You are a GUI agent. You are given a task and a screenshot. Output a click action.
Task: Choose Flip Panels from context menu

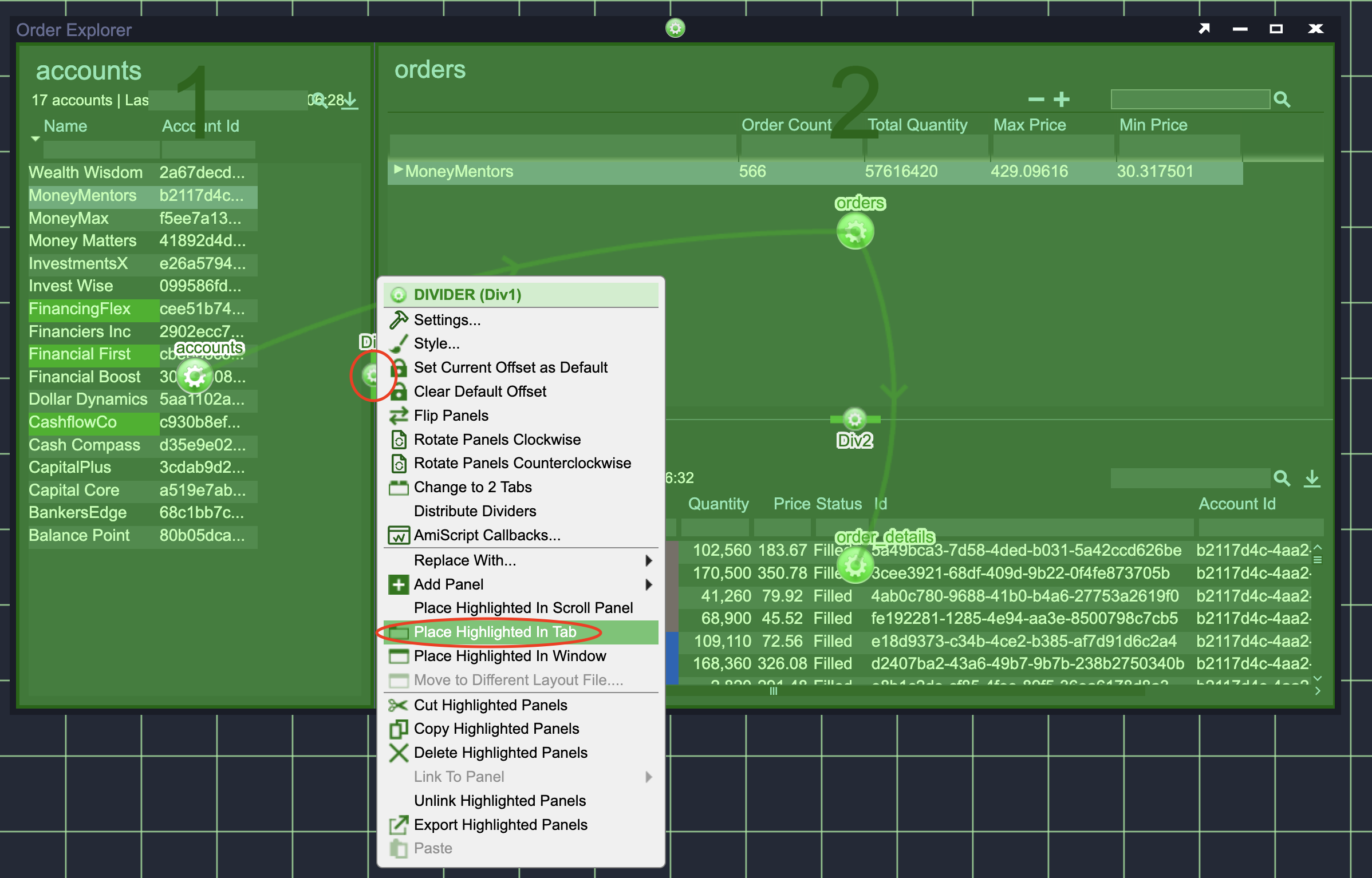pos(451,416)
